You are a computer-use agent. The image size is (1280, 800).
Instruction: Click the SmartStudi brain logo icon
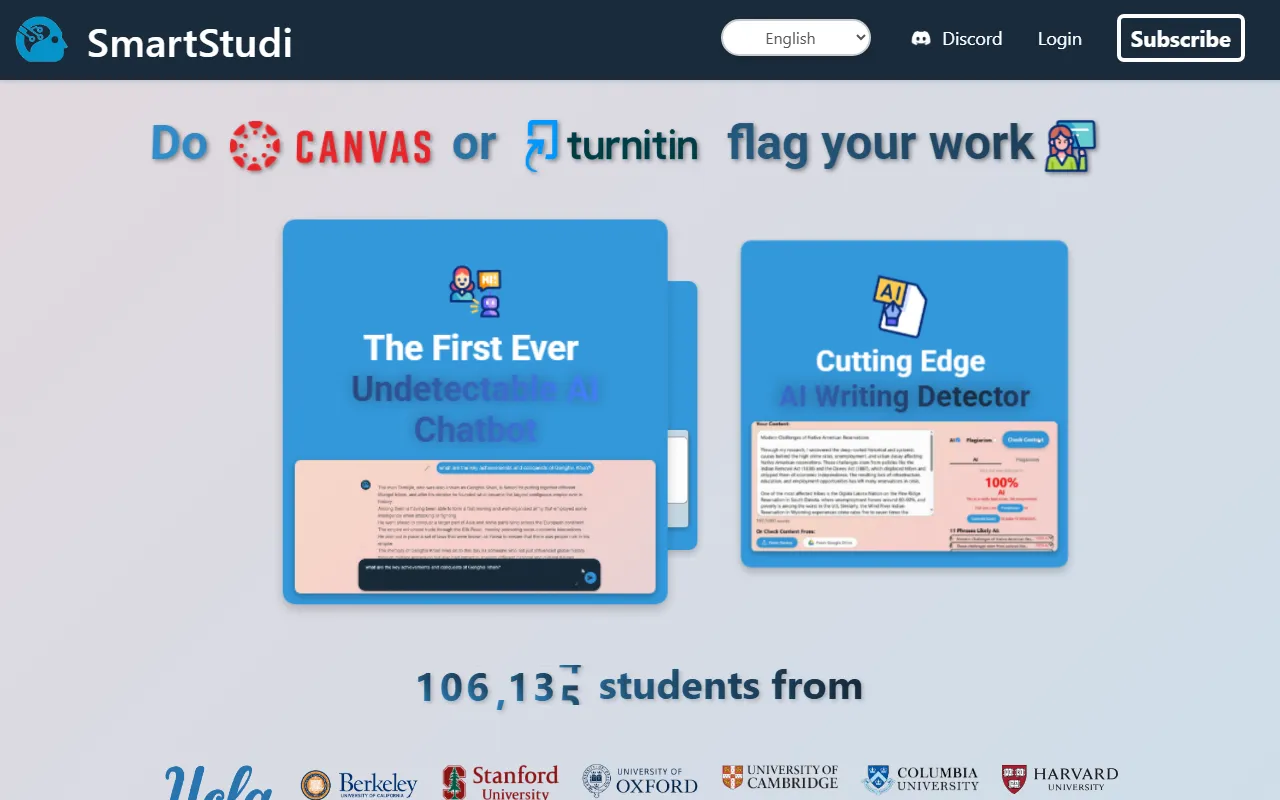(41, 40)
